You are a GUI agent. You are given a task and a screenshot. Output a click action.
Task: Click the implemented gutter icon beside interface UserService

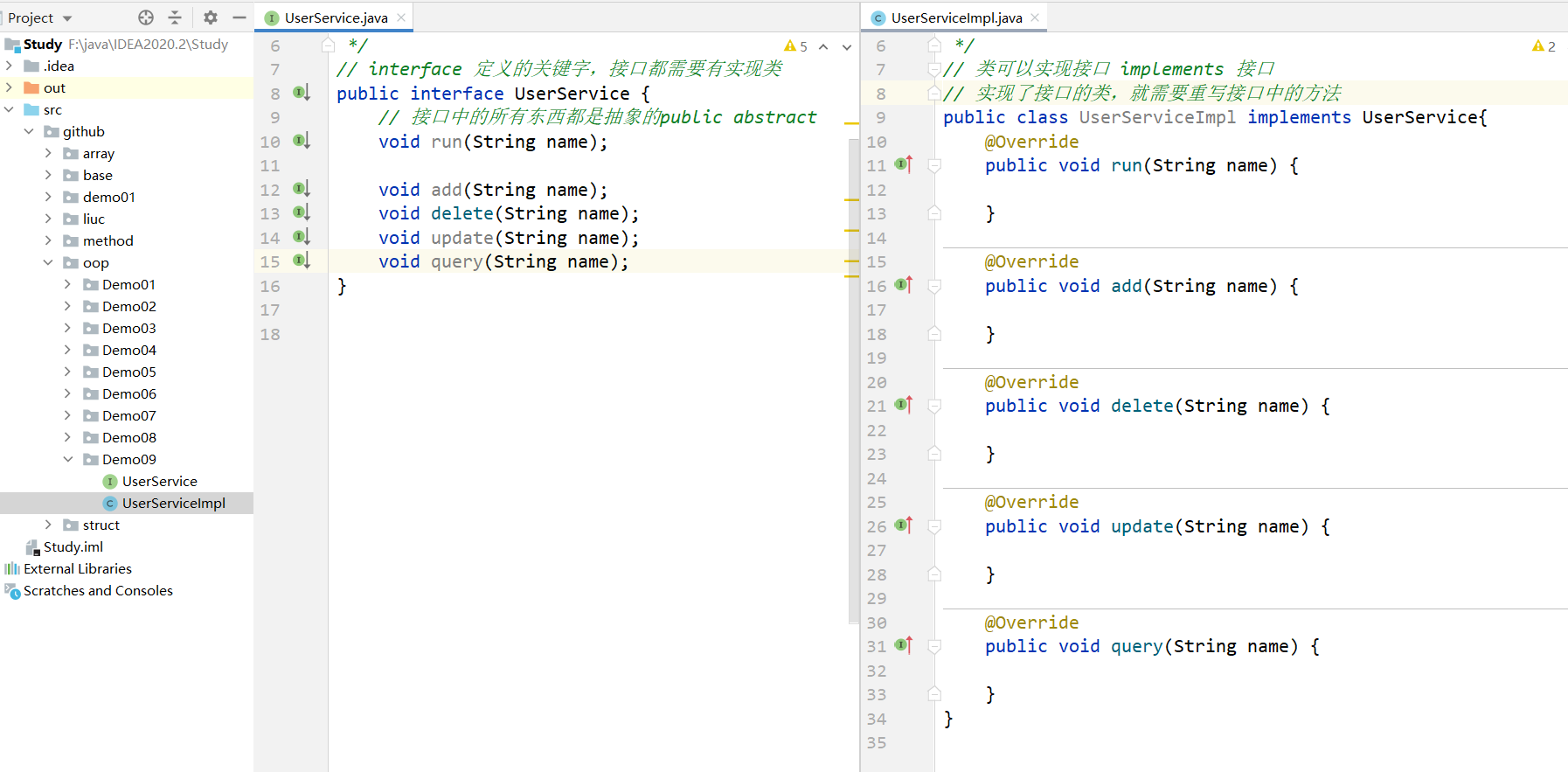point(301,93)
